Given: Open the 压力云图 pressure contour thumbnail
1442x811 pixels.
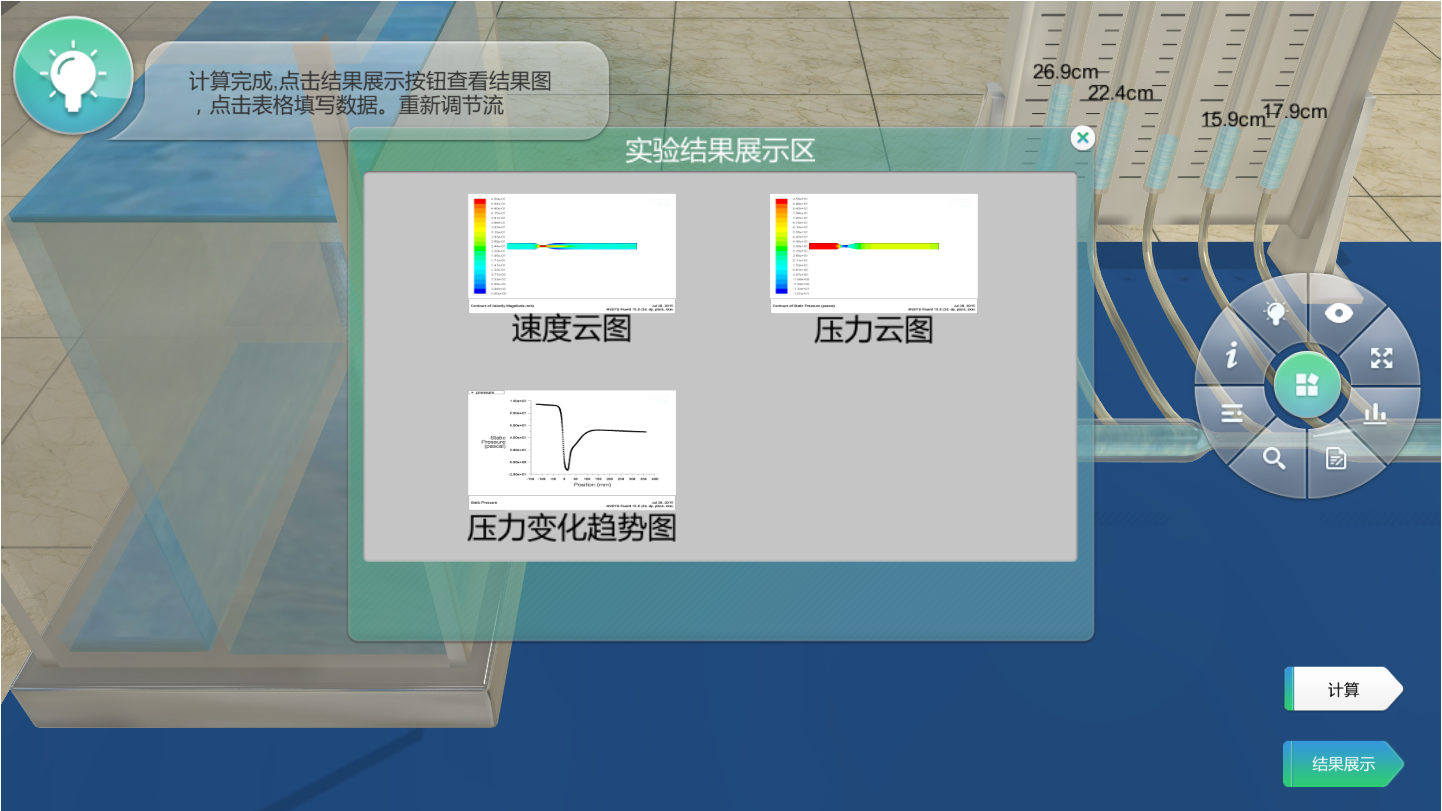Looking at the screenshot, I should pos(873,253).
